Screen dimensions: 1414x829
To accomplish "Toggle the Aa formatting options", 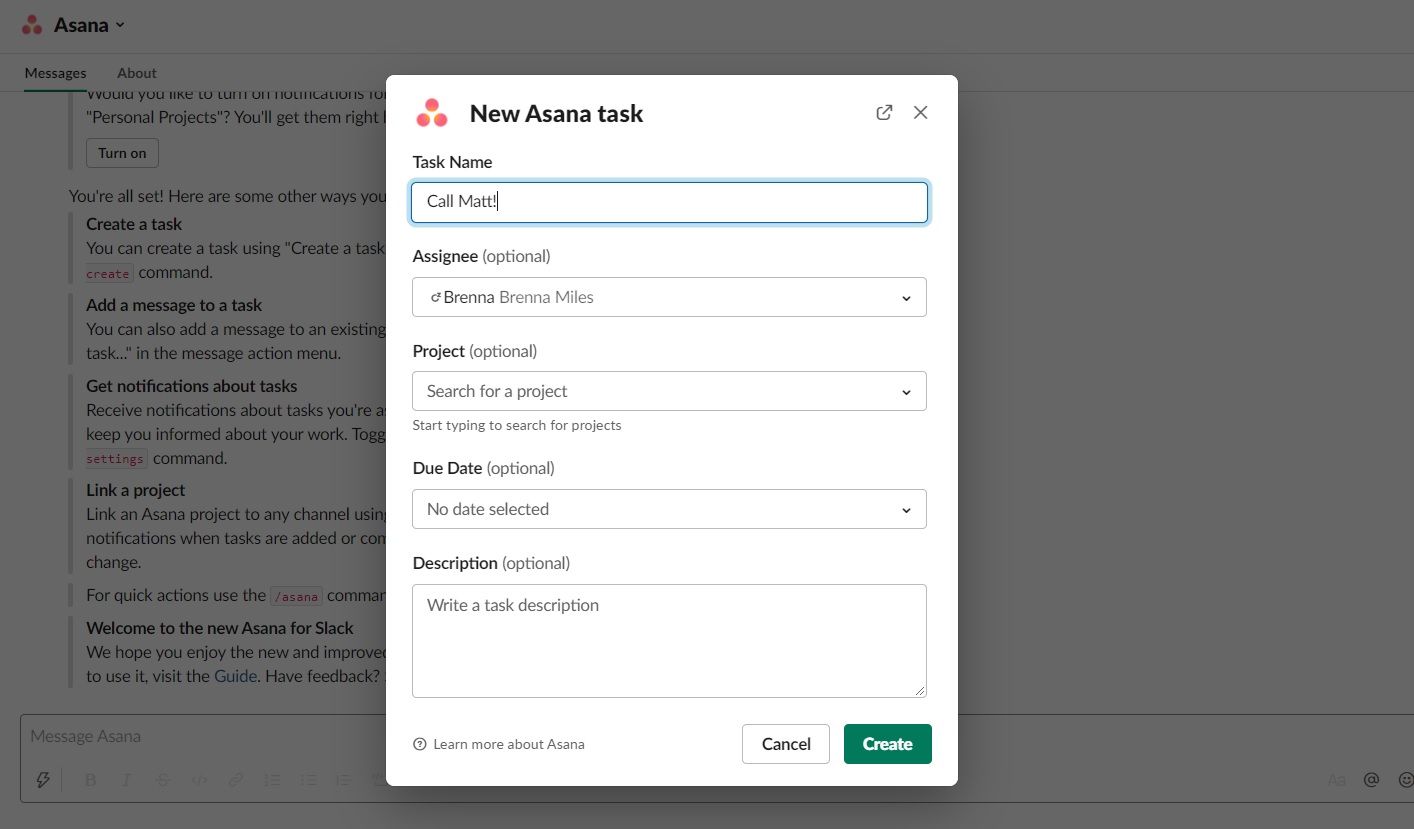I will point(1337,779).
